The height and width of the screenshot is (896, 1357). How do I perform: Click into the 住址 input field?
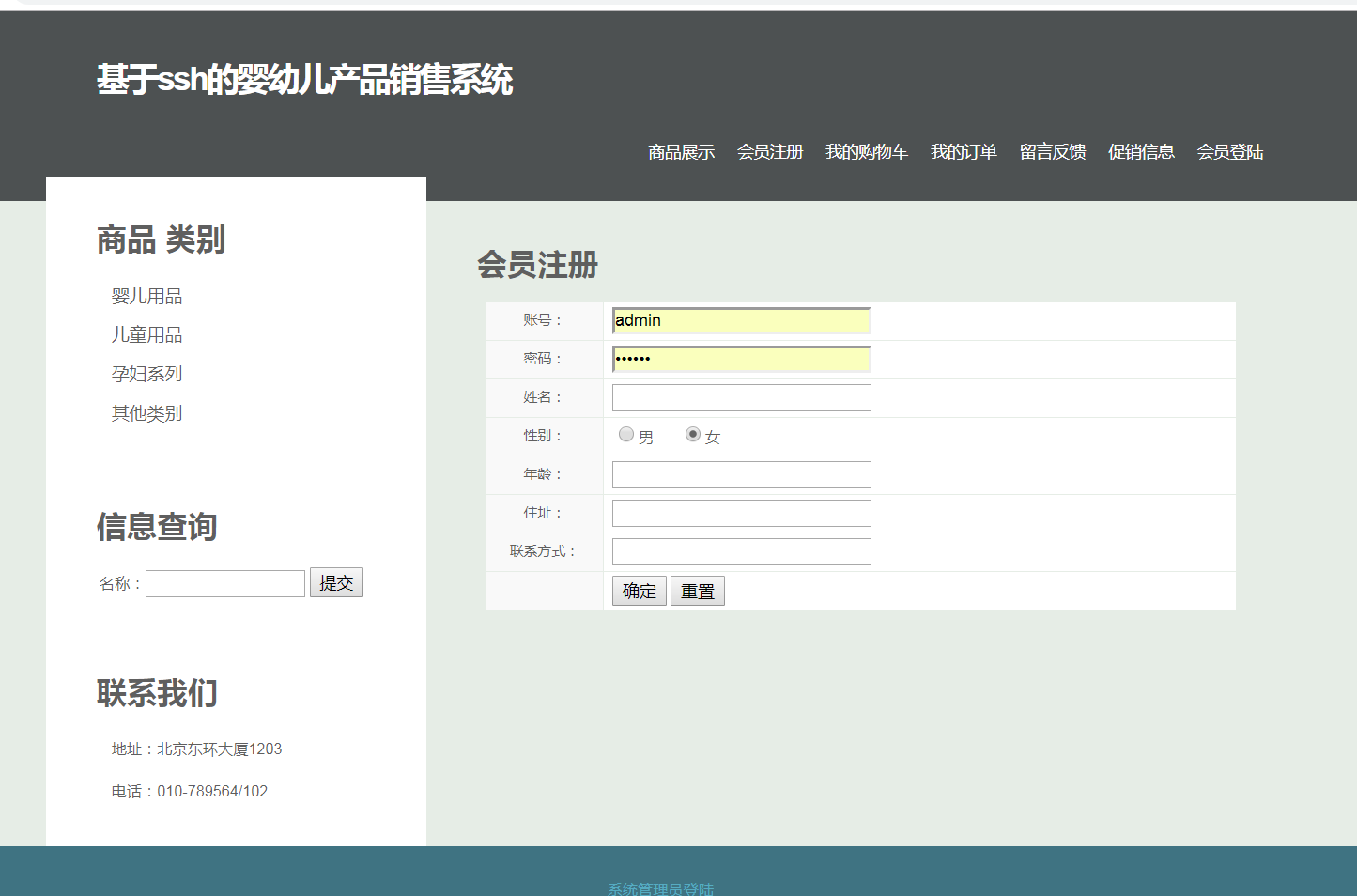click(742, 513)
